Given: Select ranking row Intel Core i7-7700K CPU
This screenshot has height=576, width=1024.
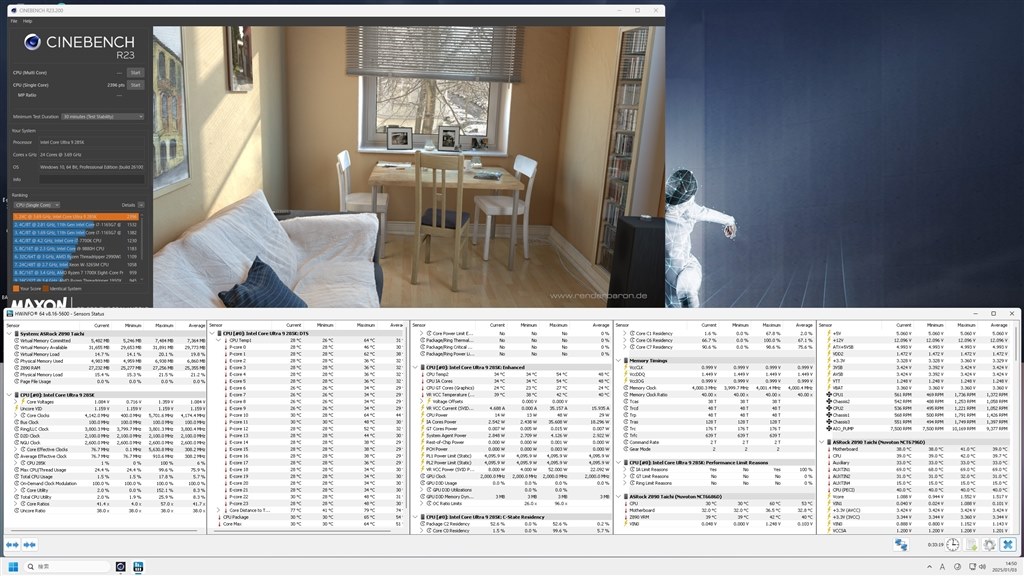Looking at the screenshot, I should click(76, 240).
